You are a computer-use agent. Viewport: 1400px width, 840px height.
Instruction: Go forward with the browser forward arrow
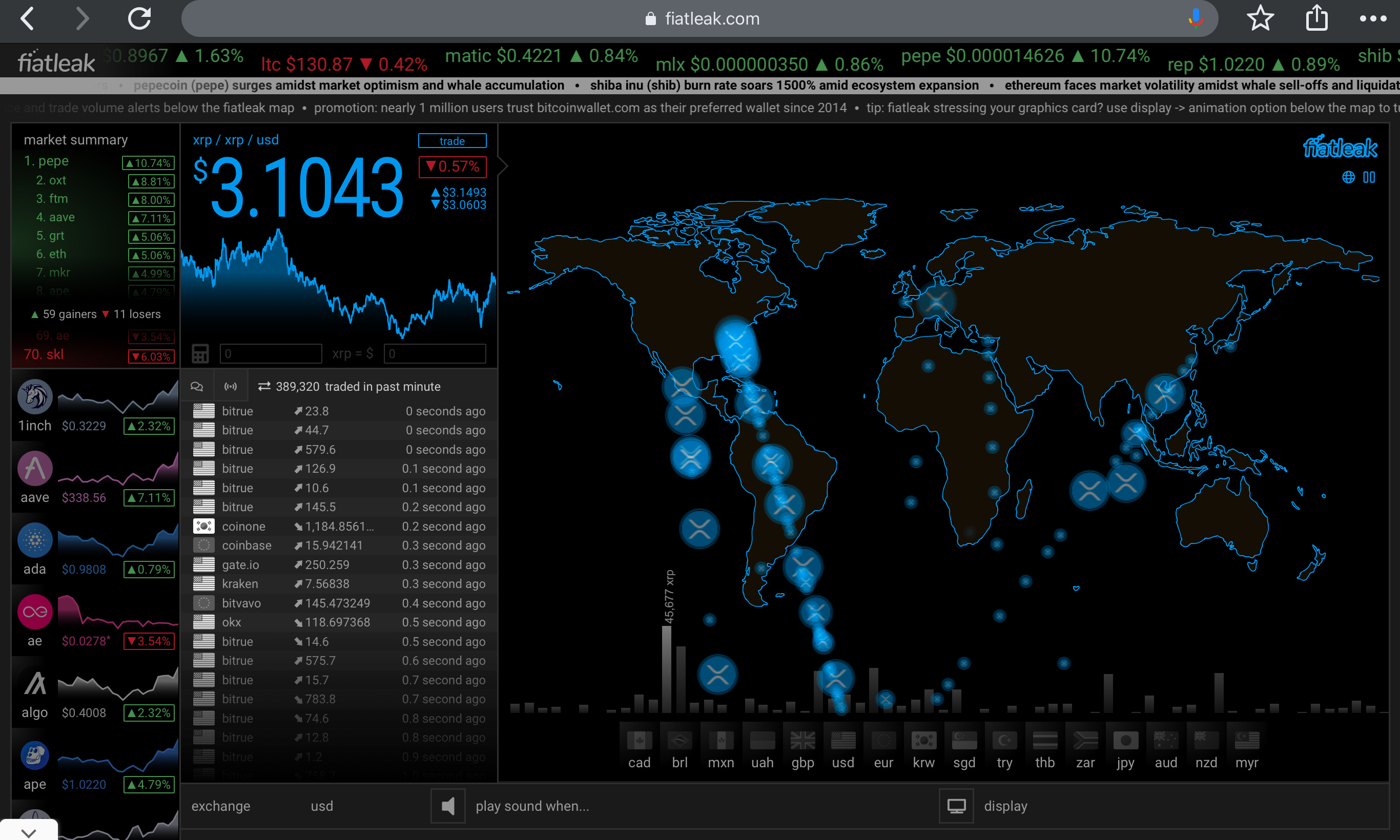(83, 18)
